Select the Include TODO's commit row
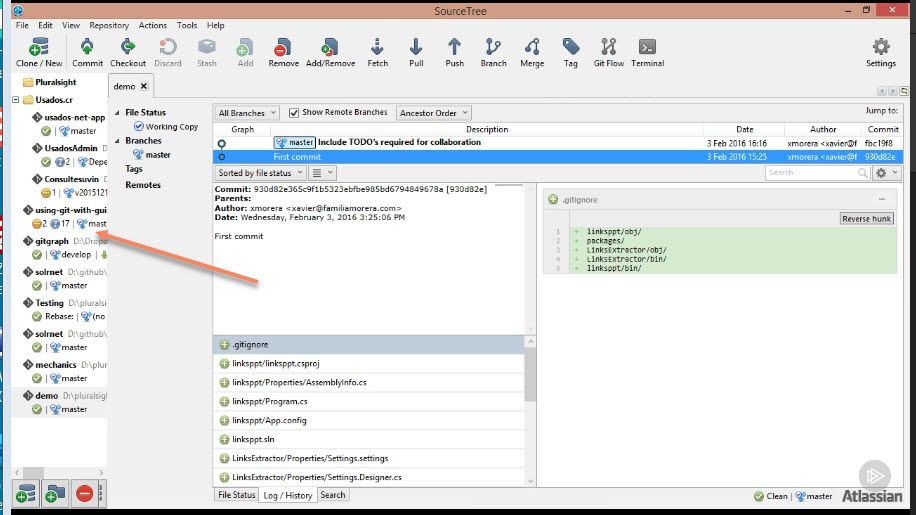 558,142
